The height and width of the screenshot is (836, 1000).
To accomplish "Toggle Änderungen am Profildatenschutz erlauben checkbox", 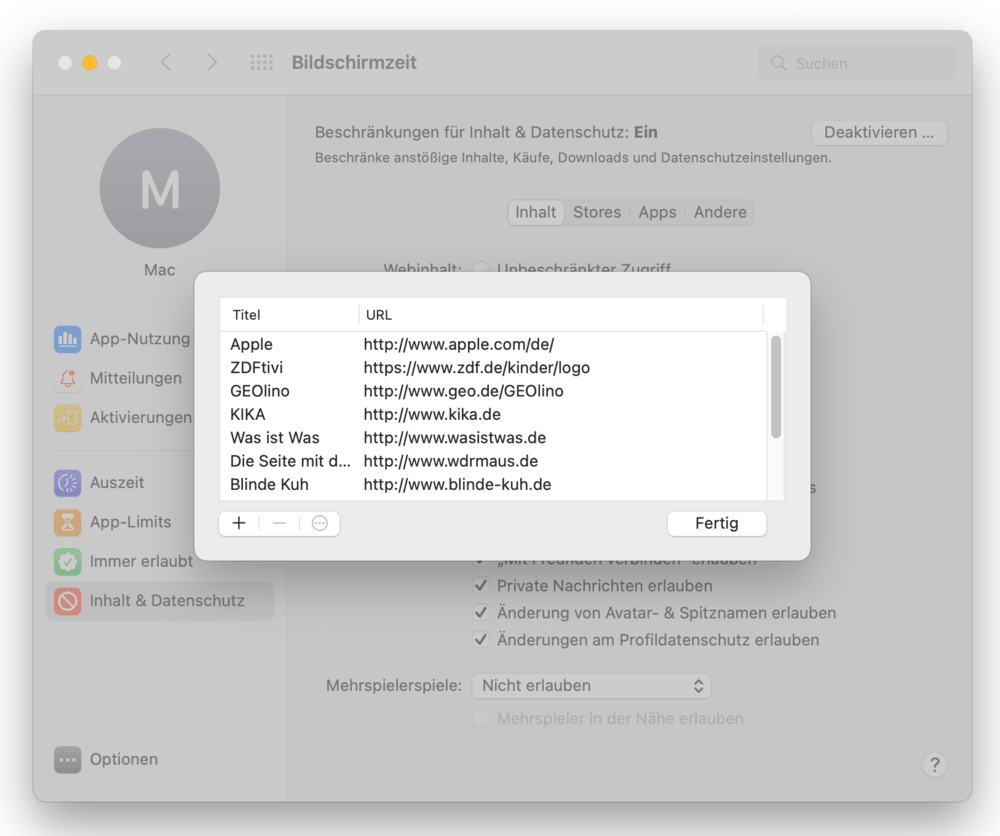I will click(481, 640).
